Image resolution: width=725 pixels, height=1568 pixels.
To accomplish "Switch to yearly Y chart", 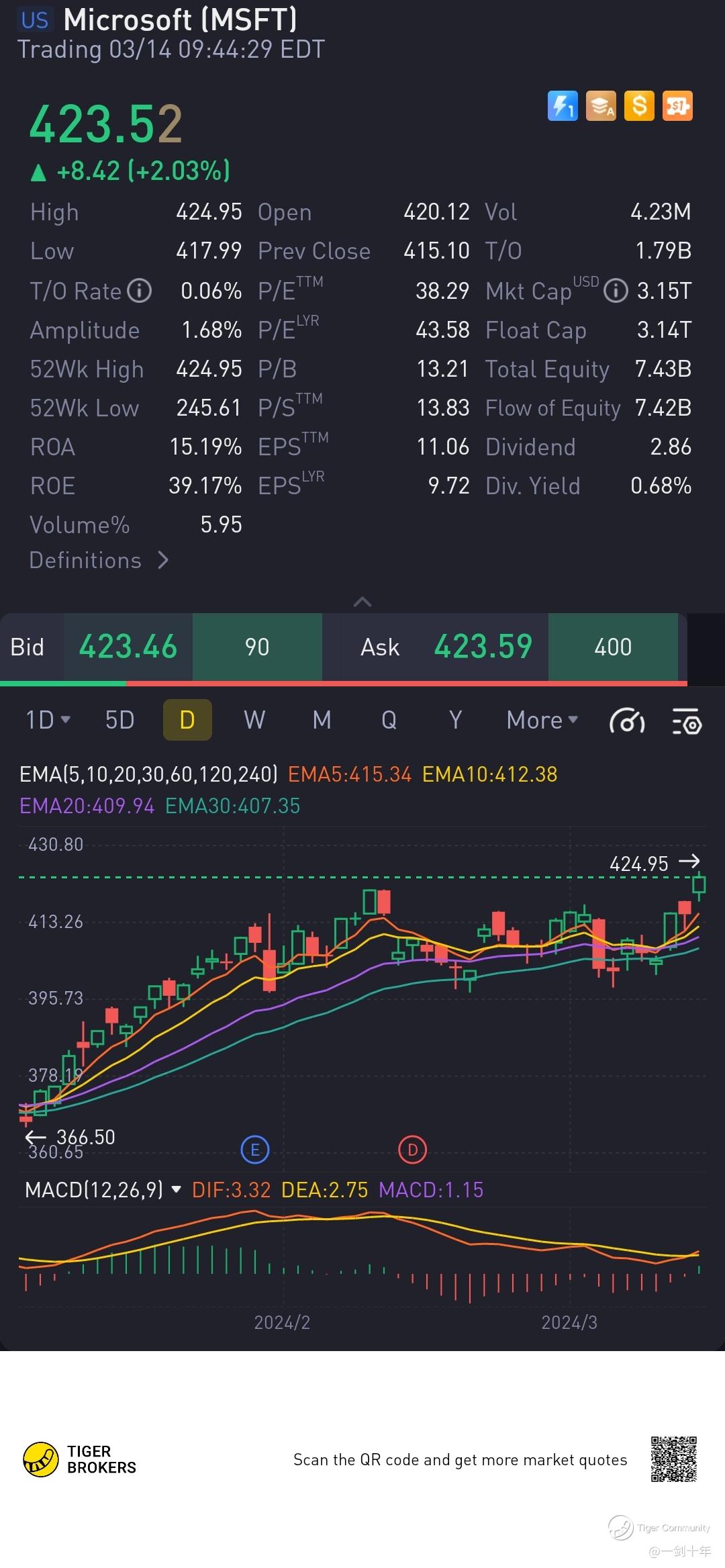I will point(456,720).
